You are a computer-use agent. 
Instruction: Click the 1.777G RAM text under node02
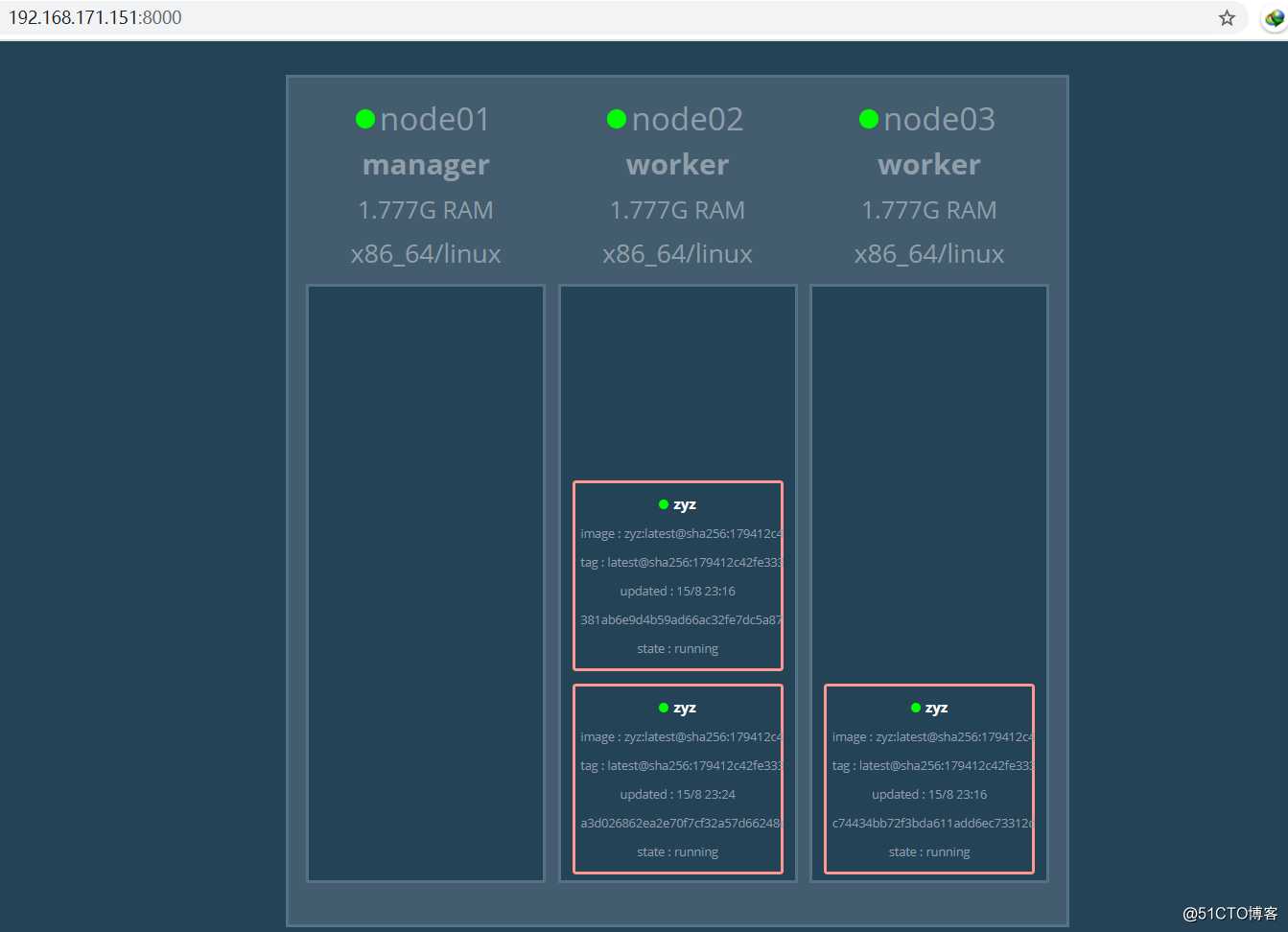coord(678,210)
